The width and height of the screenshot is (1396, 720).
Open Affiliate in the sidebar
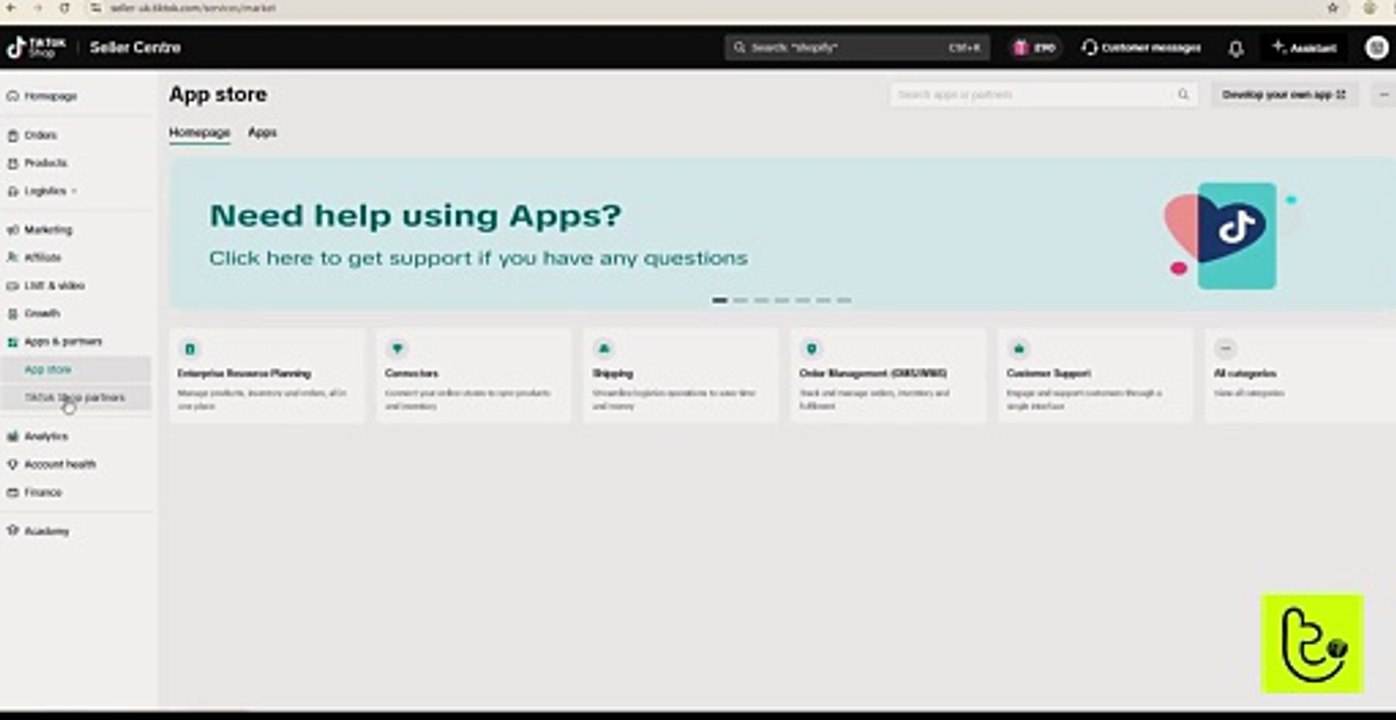pos(42,258)
